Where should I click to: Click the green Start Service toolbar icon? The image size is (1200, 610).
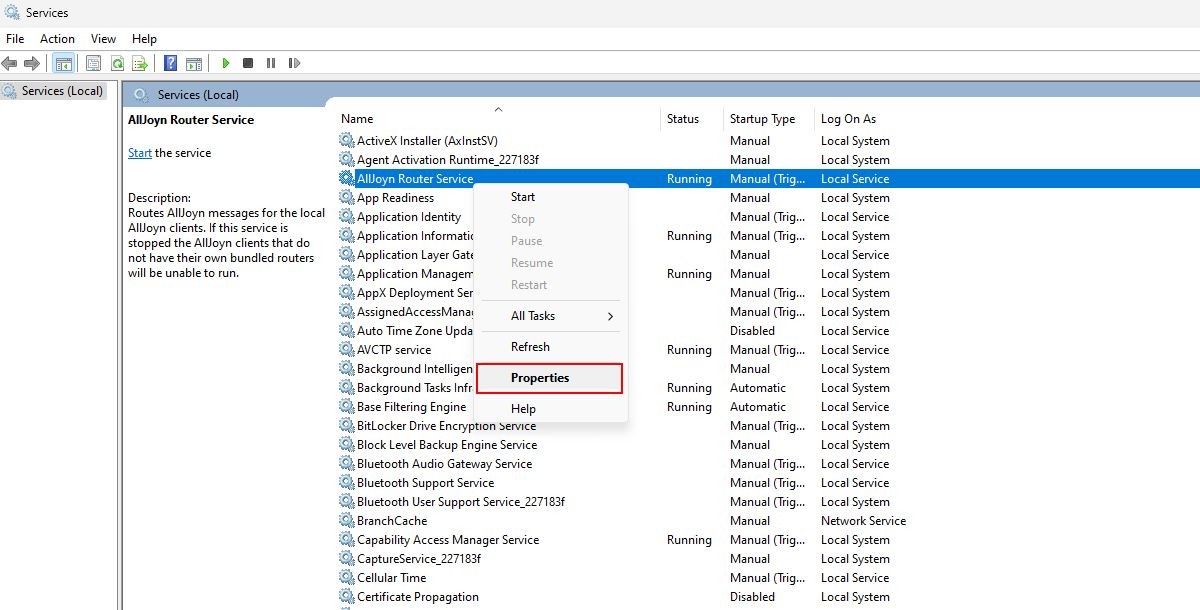coord(226,63)
